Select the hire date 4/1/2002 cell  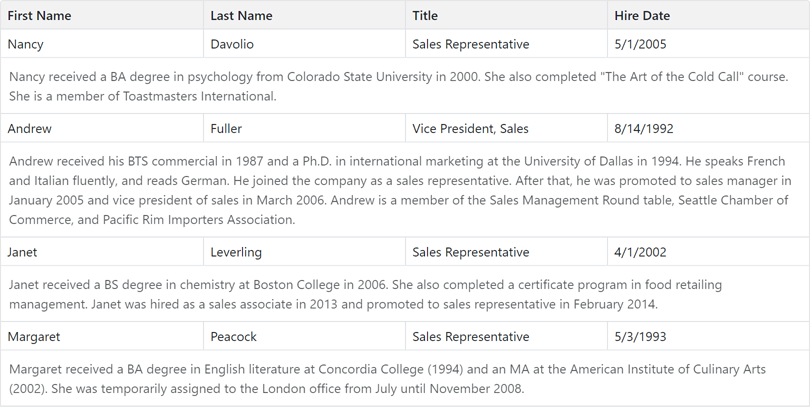click(x=640, y=252)
